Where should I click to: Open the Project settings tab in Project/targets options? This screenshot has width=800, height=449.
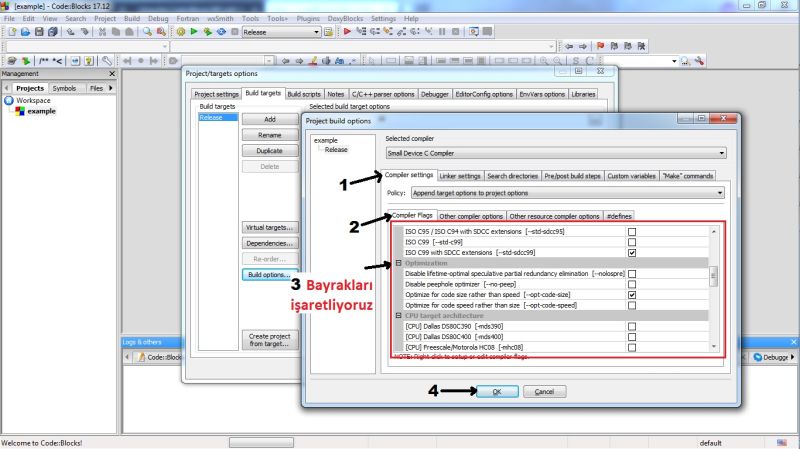click(x=216, y=94)
